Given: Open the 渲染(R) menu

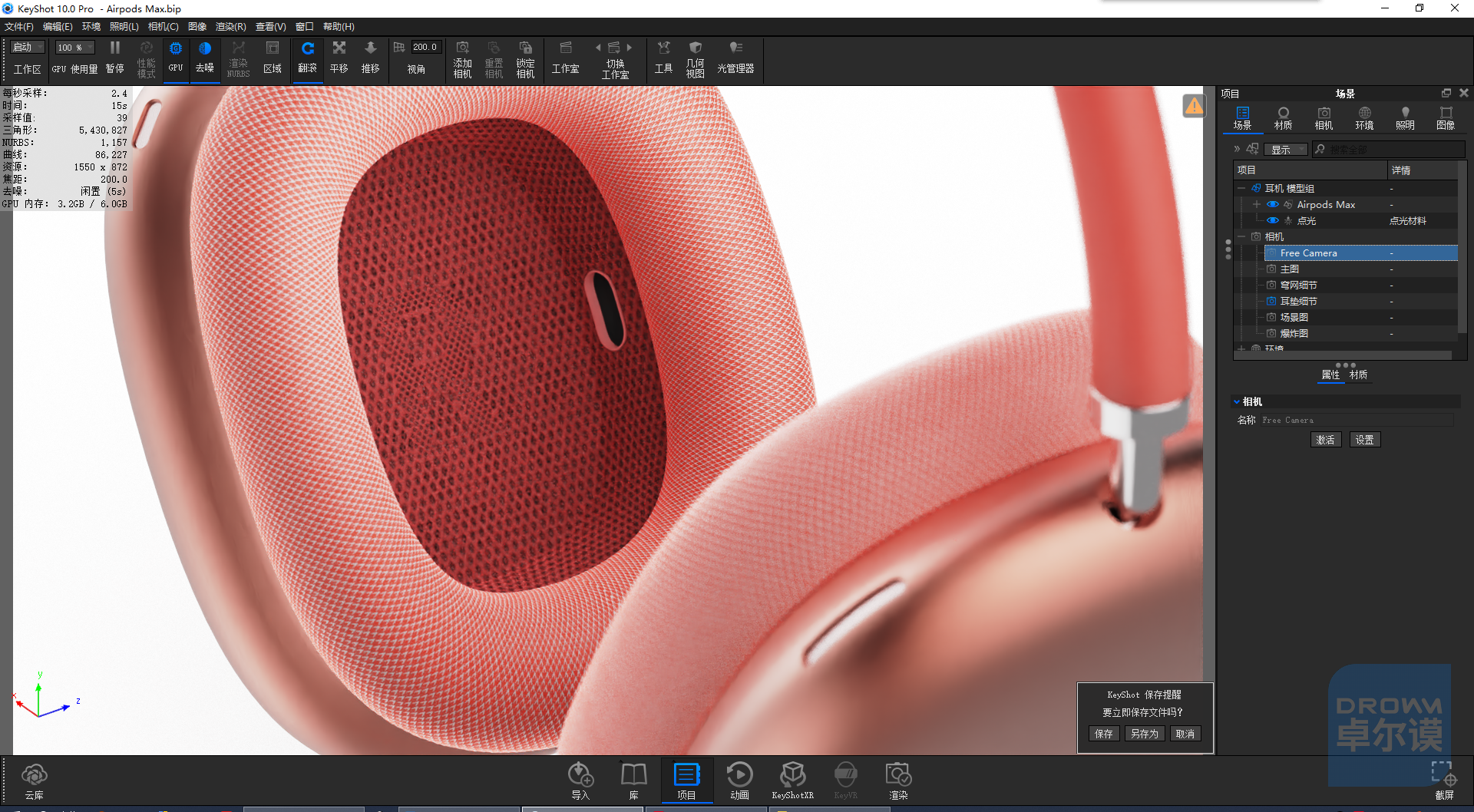Looking at the screenshot, I should point(230,27).
